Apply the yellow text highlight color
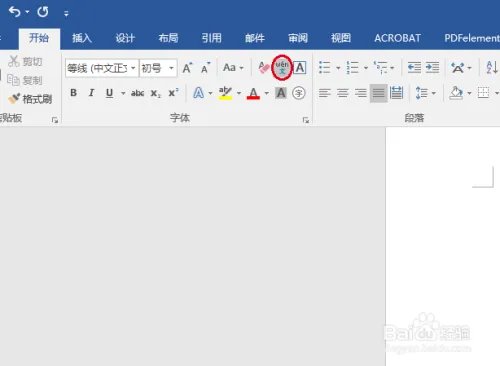500x366 pixels. tap(225, 93)
